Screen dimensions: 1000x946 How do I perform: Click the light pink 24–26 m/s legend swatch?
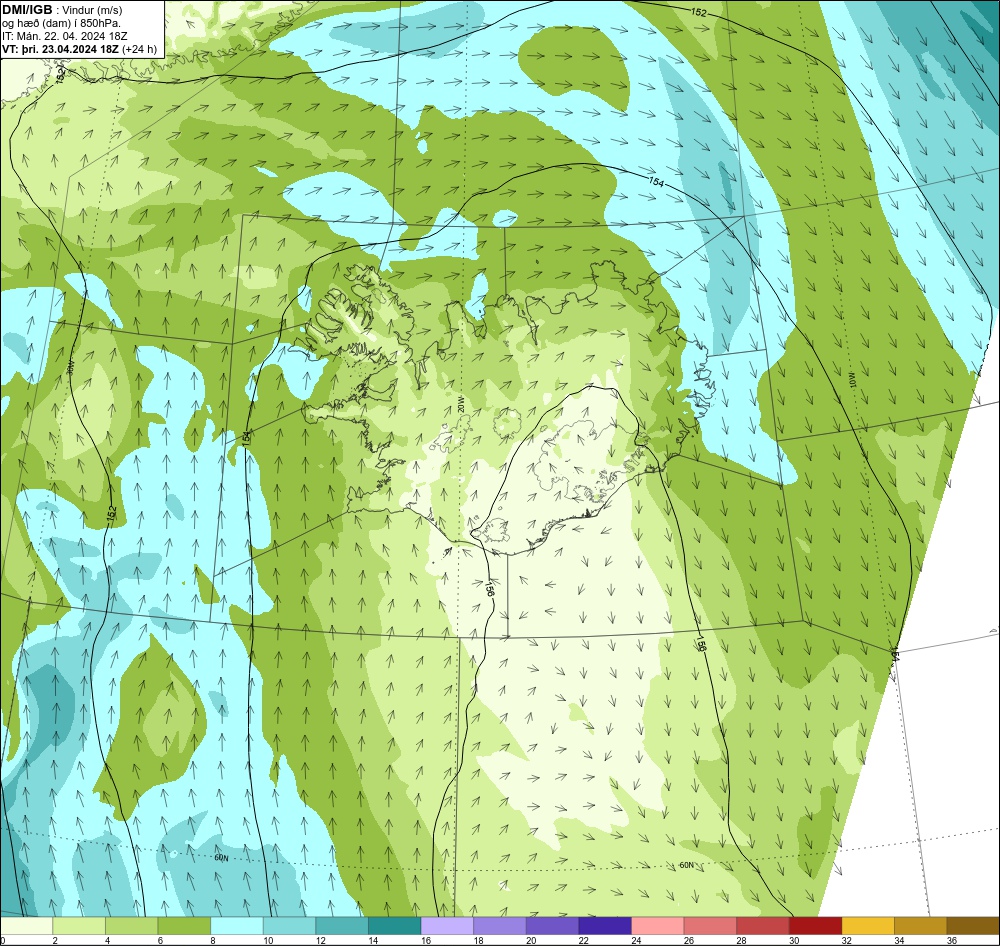(x=658, y=926)
